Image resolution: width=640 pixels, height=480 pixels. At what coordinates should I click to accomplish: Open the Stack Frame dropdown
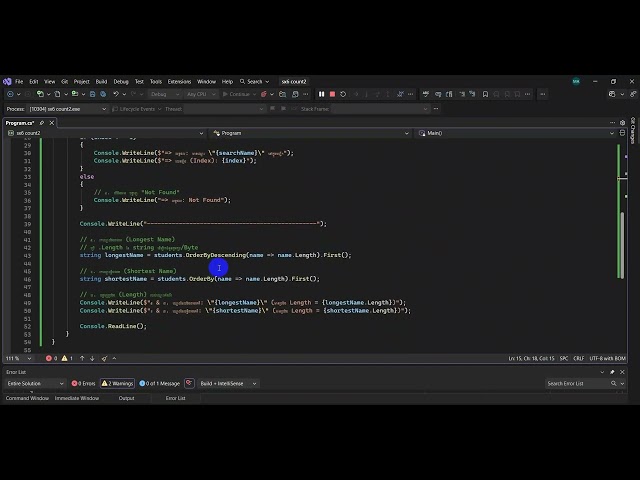380,109
